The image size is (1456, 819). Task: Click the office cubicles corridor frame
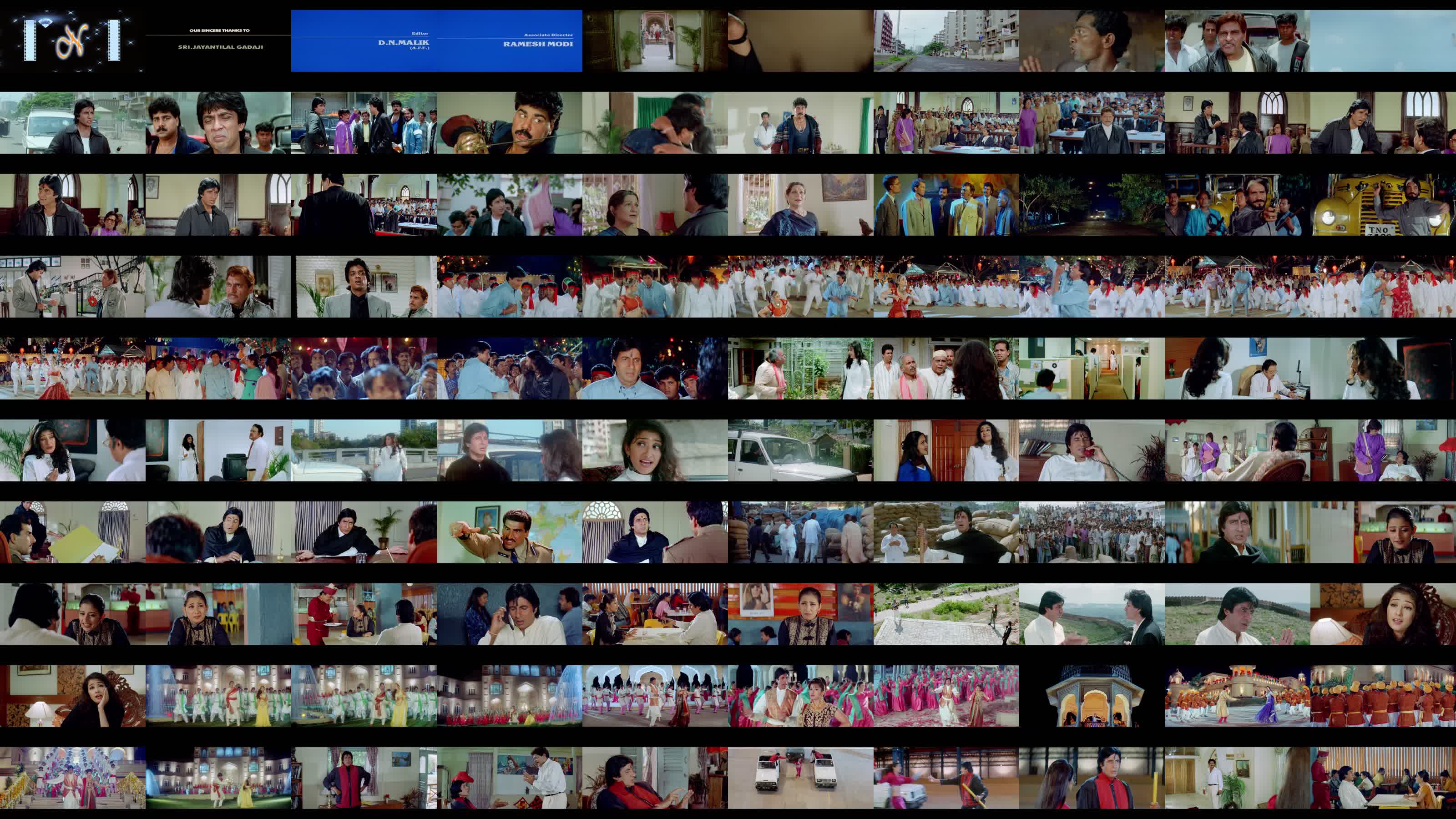pos(1092,369)
